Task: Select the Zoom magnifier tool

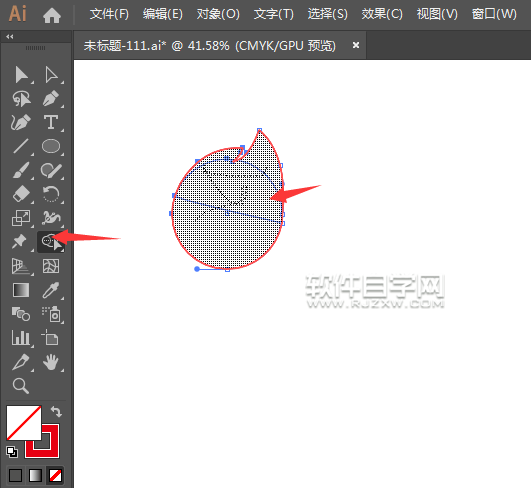Action: coord(21,386)
